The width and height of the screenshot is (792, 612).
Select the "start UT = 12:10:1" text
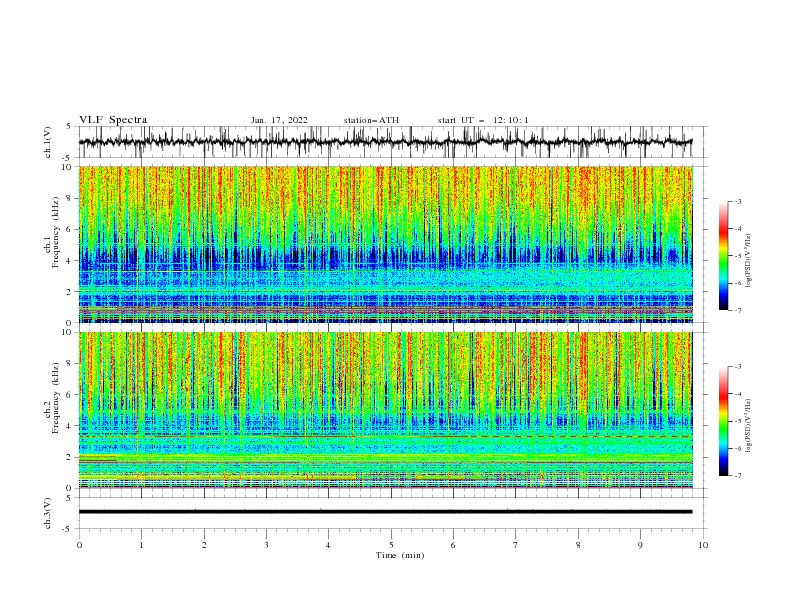483,120
